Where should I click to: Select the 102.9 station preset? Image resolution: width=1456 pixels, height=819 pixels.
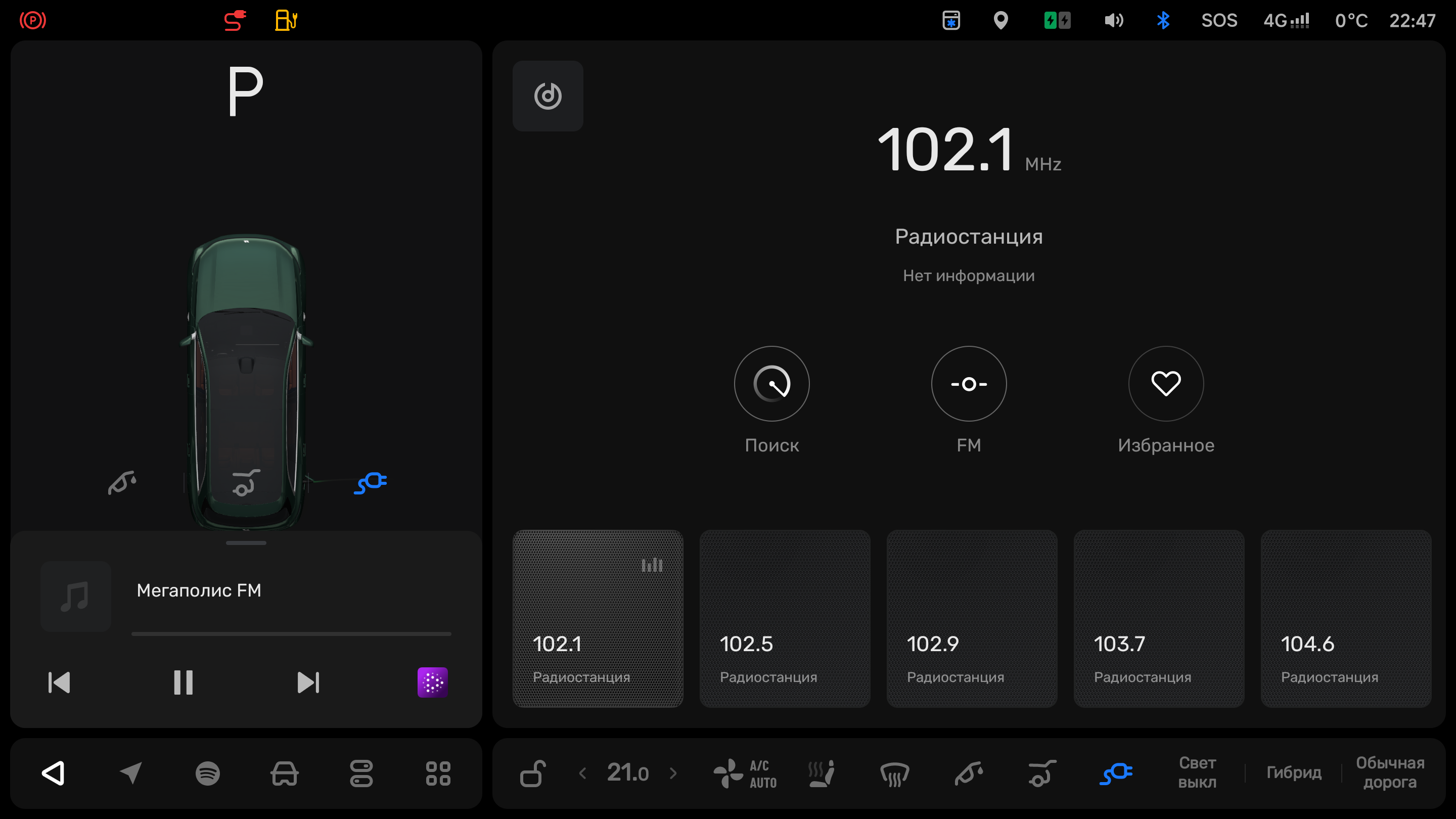click(972, 618)
